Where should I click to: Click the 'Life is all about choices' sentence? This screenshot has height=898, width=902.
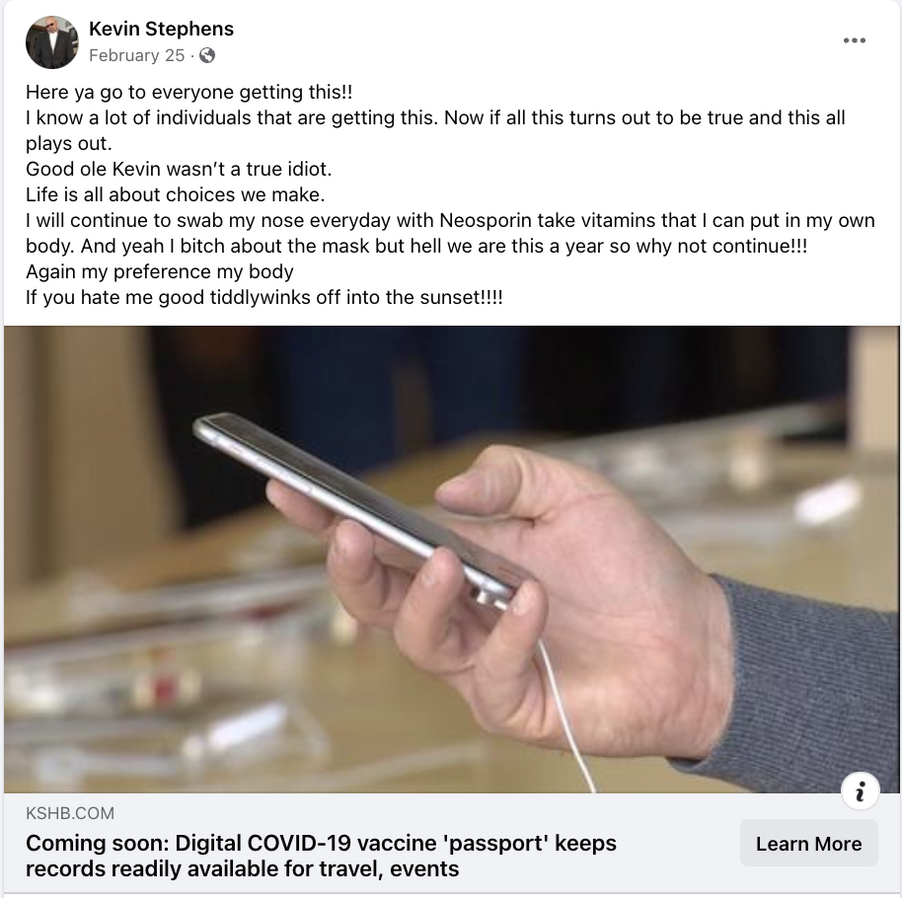pos(175,194)
